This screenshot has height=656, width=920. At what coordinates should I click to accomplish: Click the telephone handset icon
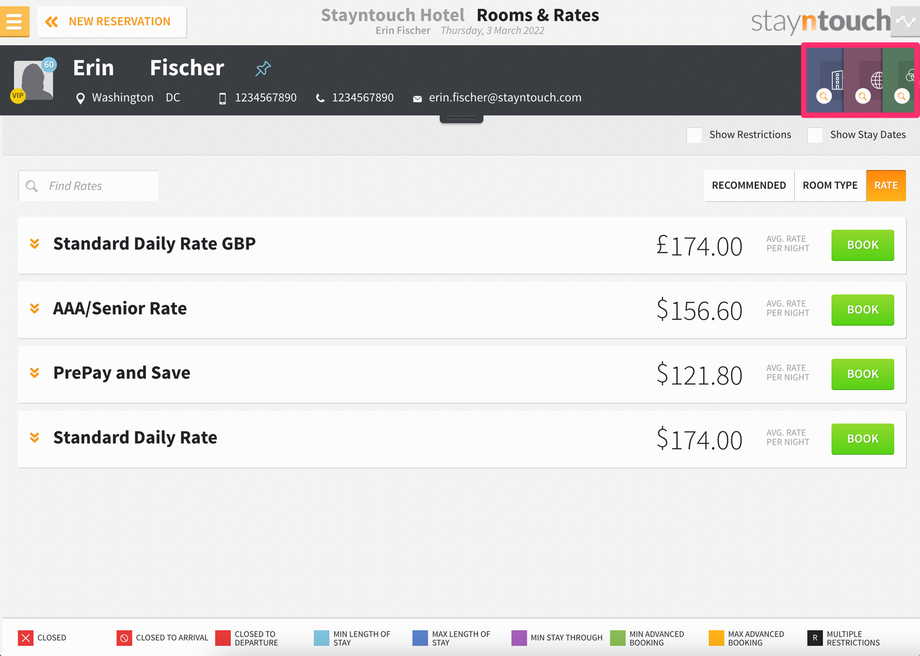tap(320, 99)
